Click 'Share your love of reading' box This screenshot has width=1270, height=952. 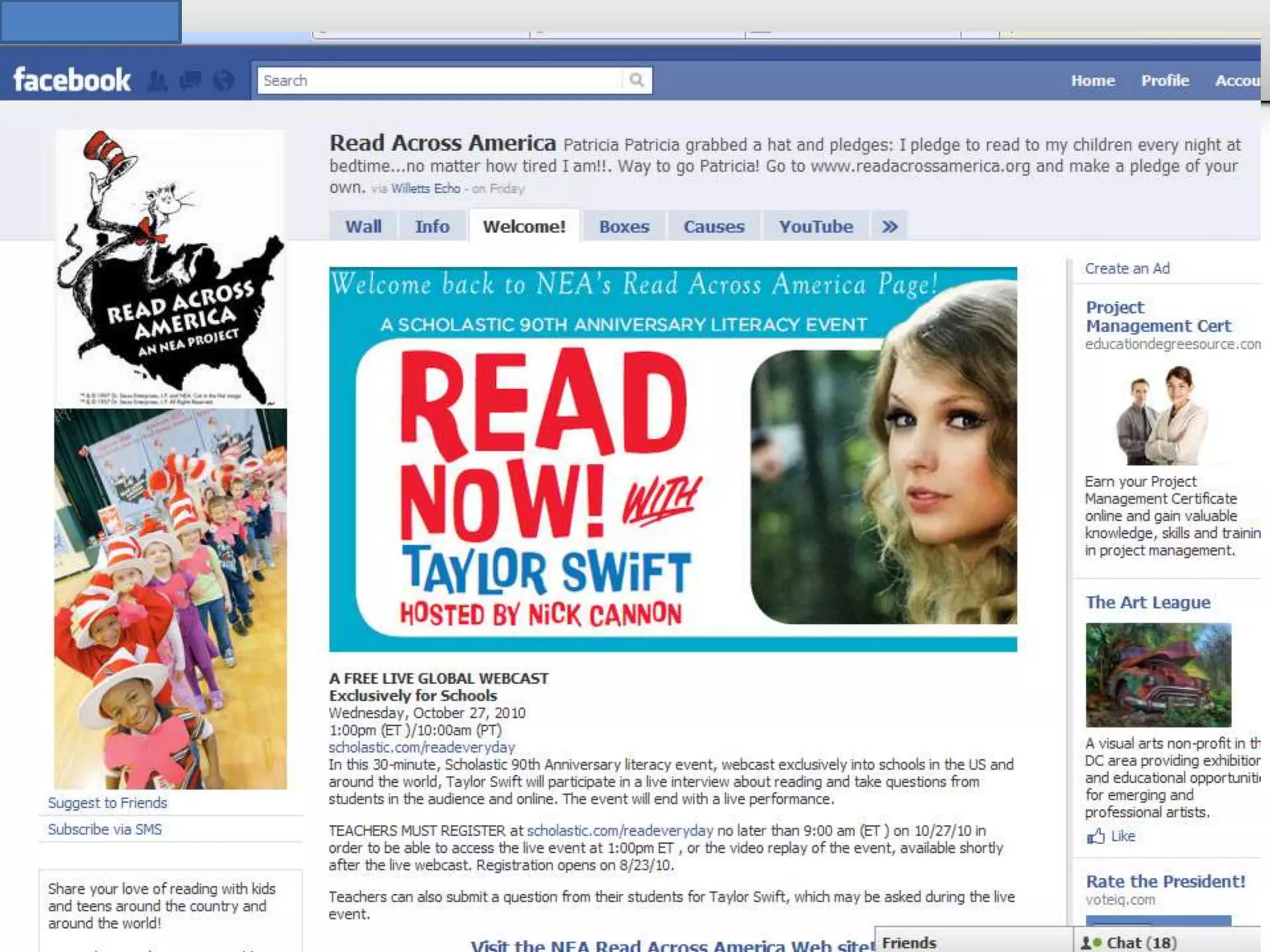click(x=171, y=910)
